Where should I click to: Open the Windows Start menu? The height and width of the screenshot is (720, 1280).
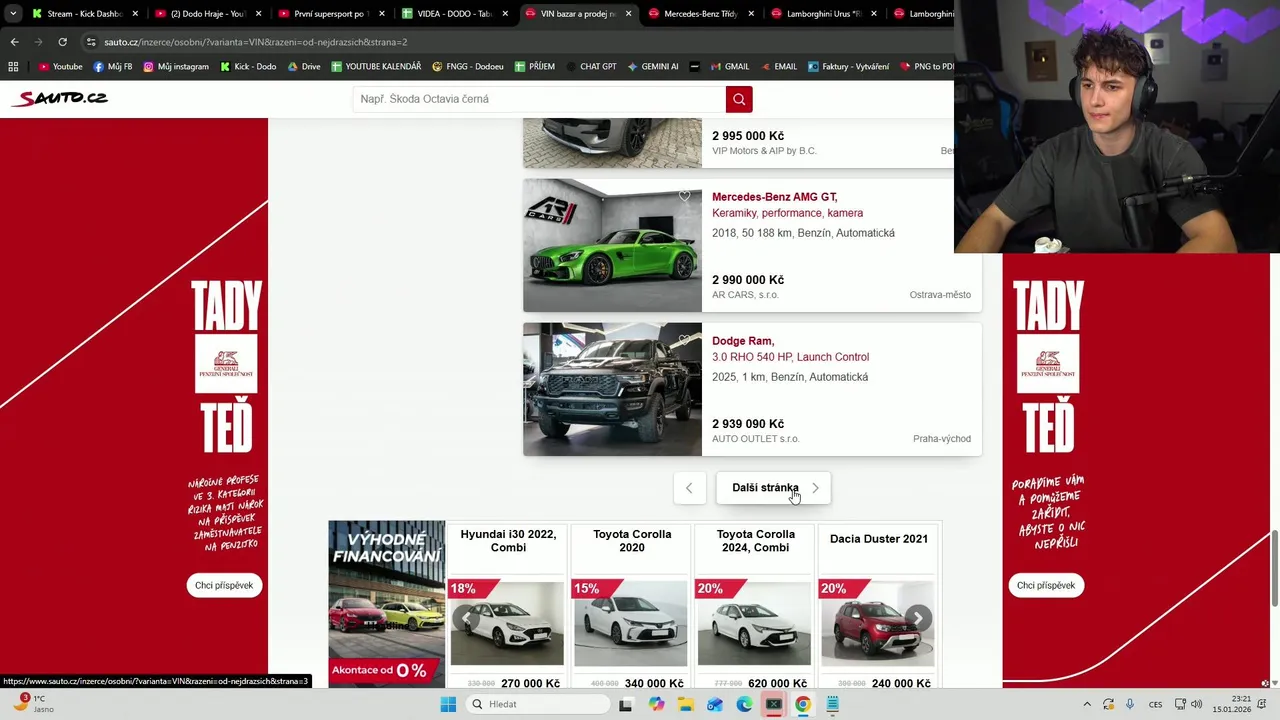coord(448,704)
